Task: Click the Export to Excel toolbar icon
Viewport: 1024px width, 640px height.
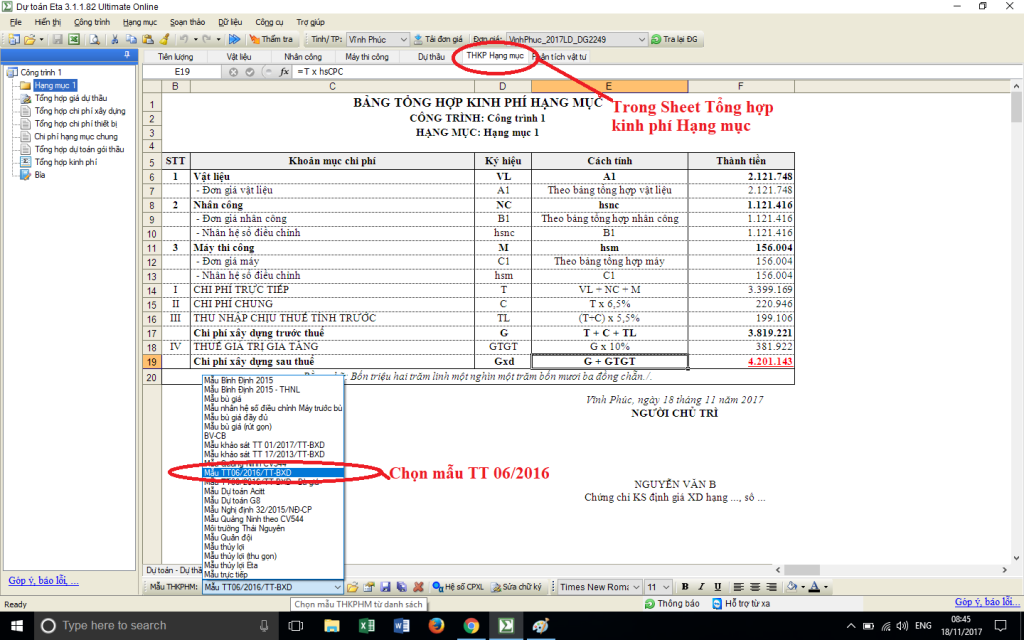Action: point(74,39)
